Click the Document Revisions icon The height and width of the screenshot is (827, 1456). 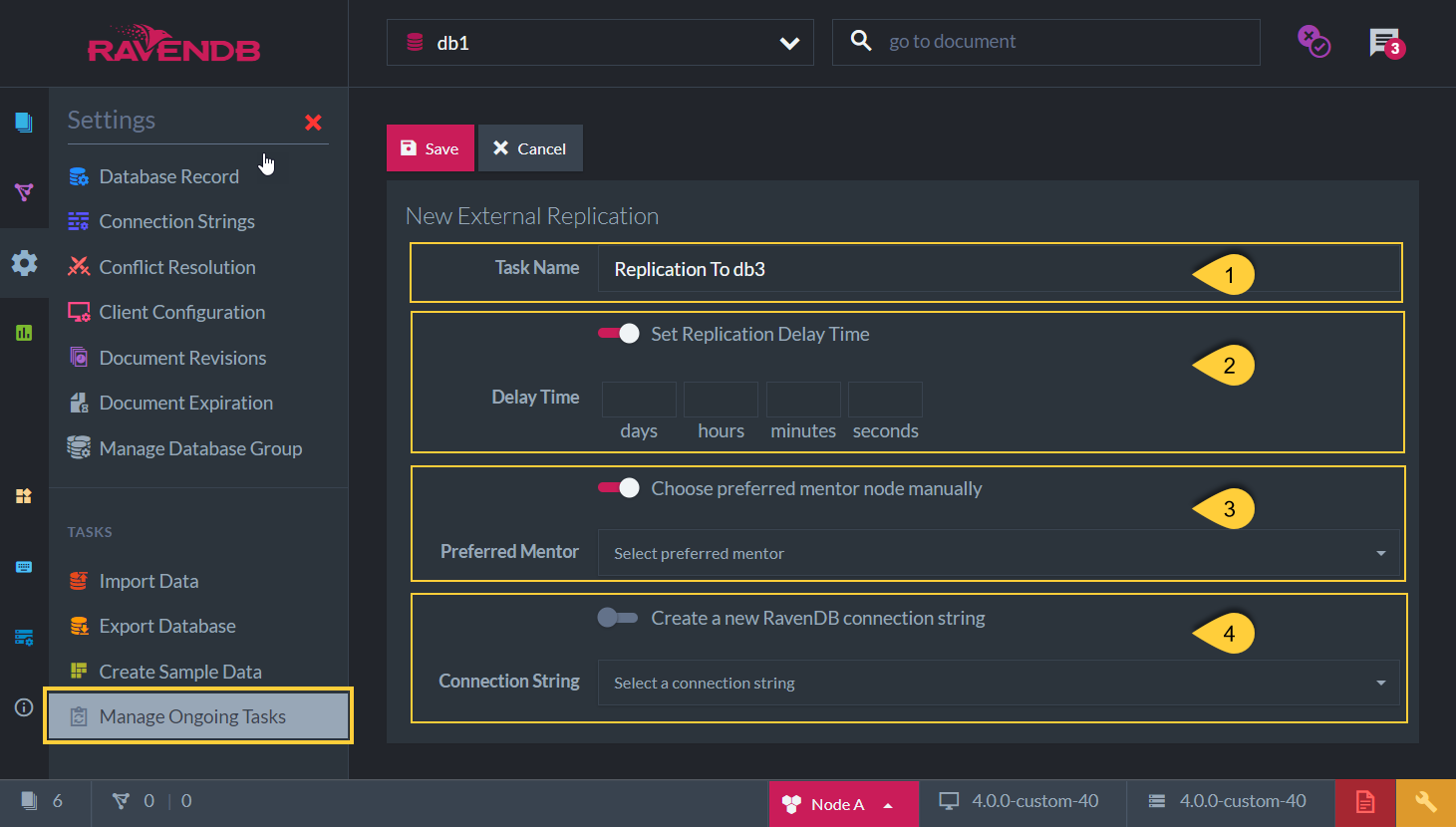(x=79, y=357)
